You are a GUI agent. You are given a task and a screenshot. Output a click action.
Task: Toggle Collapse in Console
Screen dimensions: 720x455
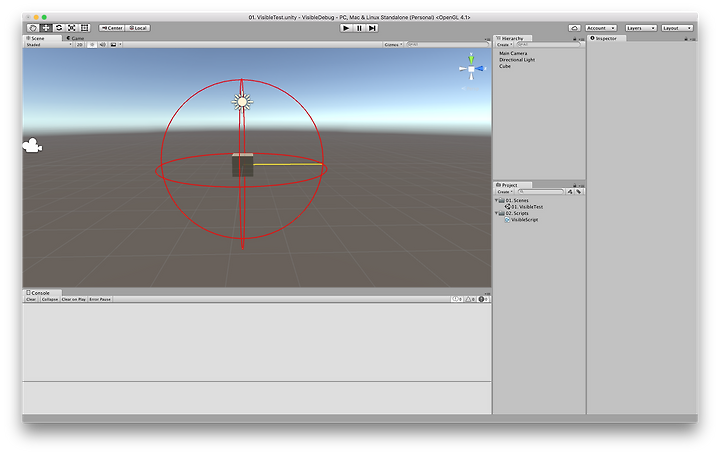[x=50, y=299]
